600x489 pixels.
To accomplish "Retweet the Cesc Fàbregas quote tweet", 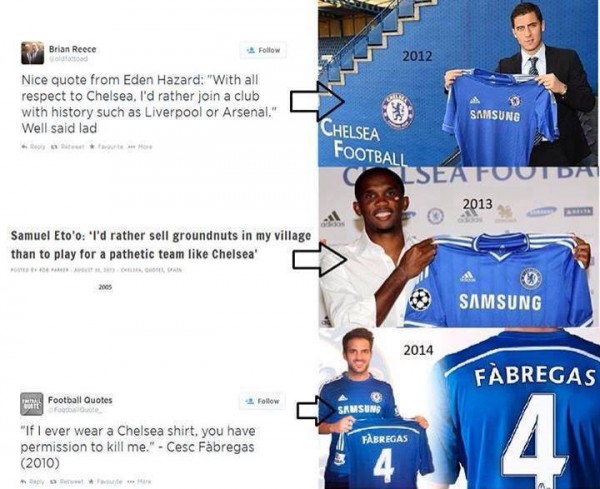I will pyautogui.click(x=67, y=481).
